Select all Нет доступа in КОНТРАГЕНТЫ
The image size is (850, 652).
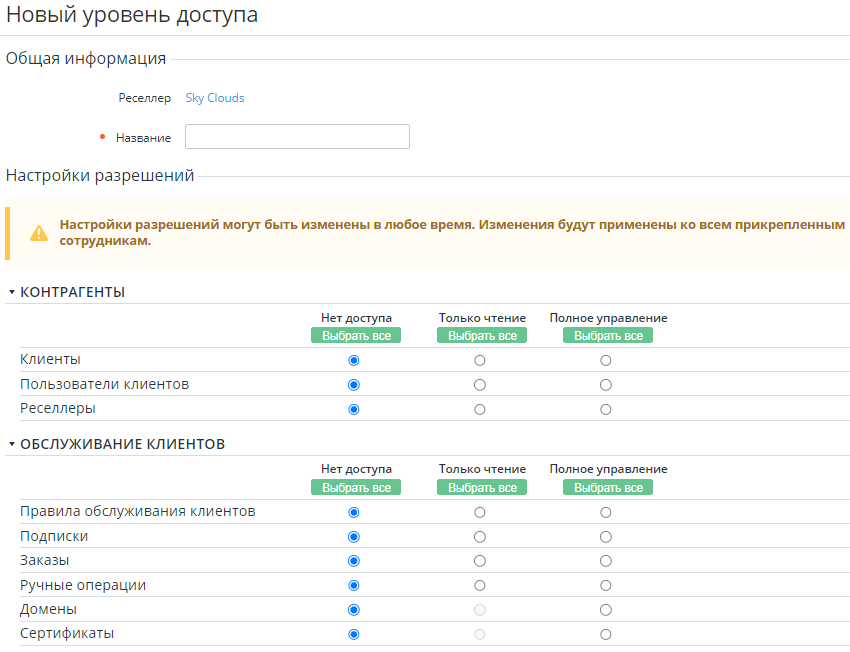point(356,336)
